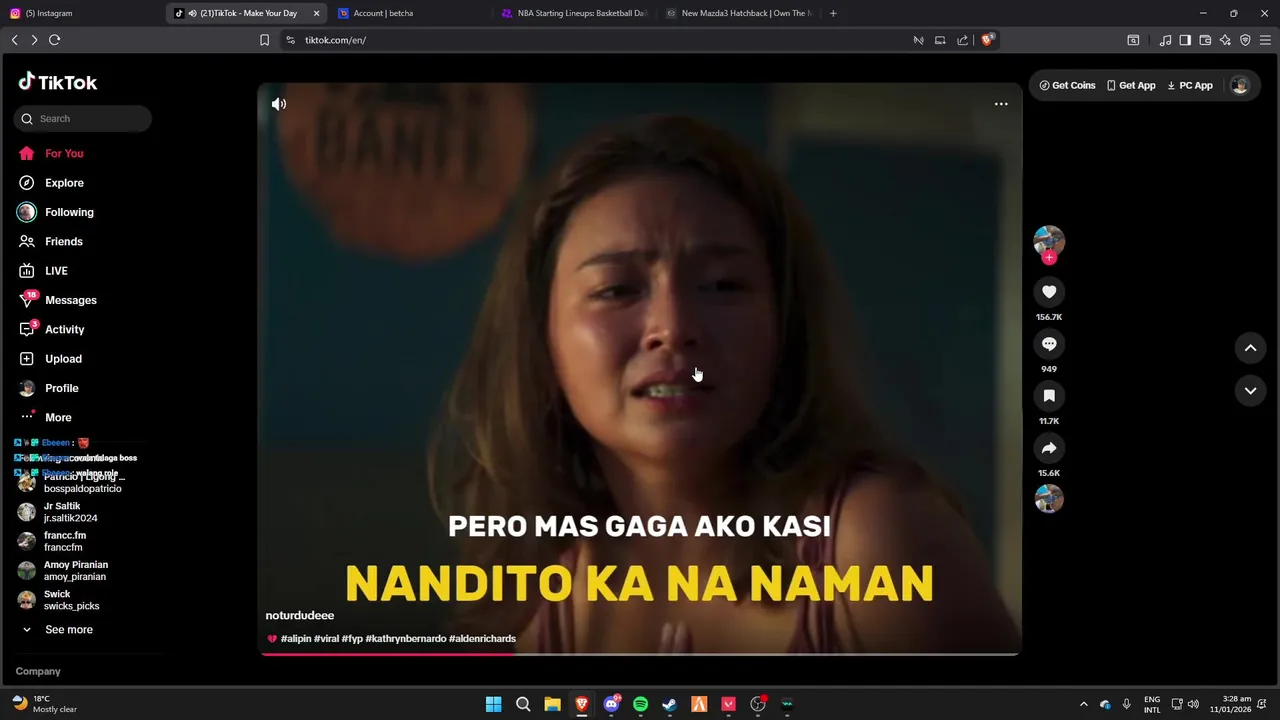Open Steam from the taskbar

click(669, 704)
